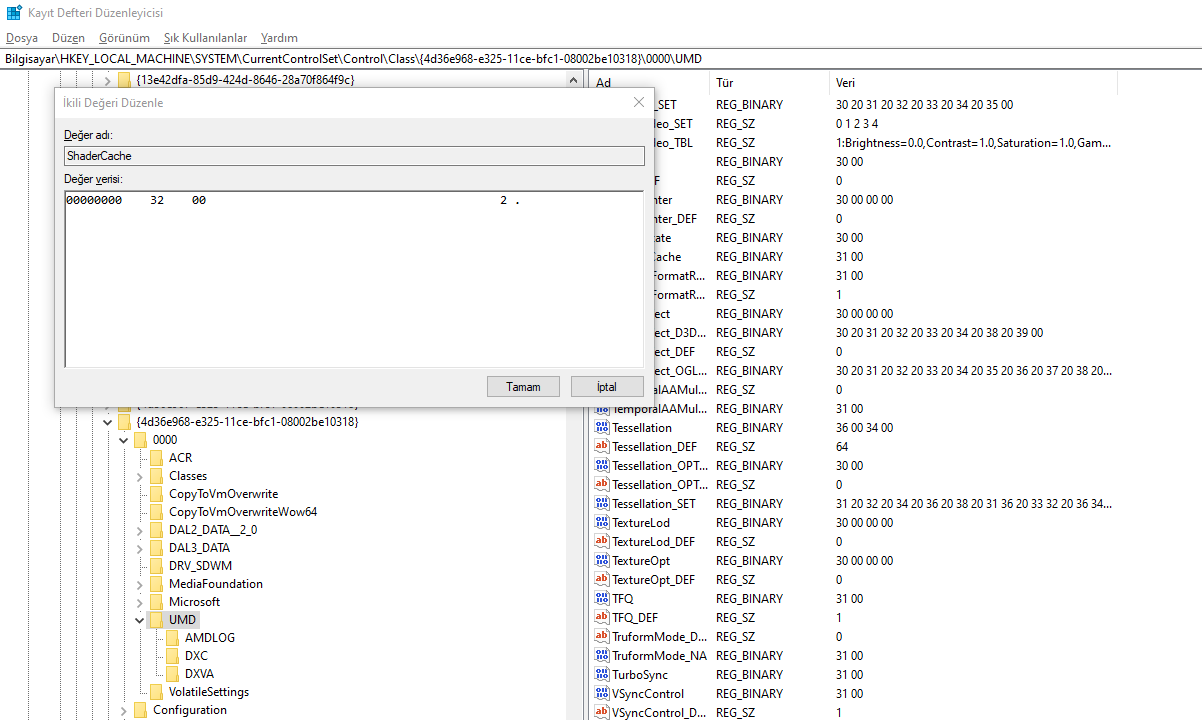Click data '36 00 34 00' of Tessellation
Screen dimensions: 1202x720
click(x=865, y=427)
